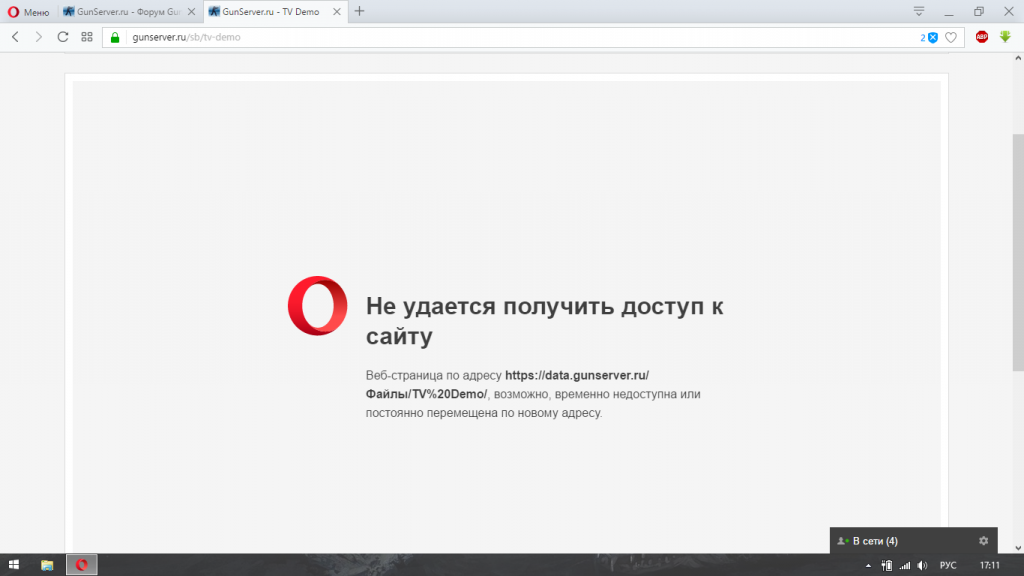
Task: Open the volume control in tray
Action: click(x=921, y=565)
